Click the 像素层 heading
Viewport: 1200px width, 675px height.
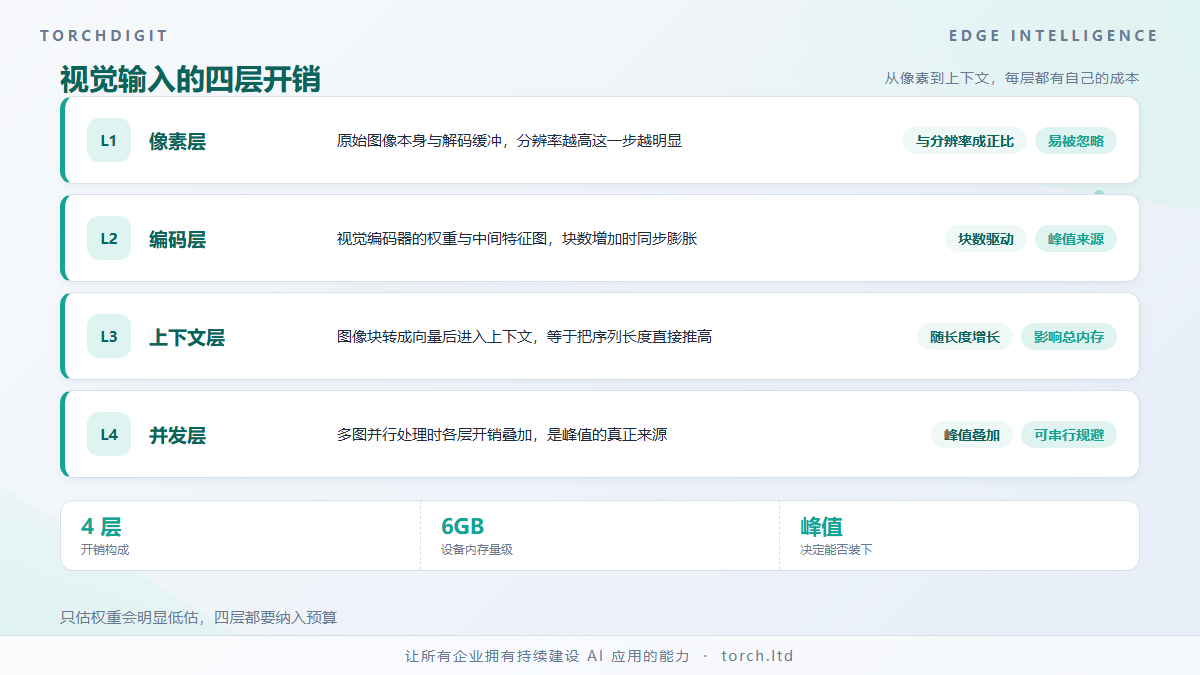click(178, 141)
